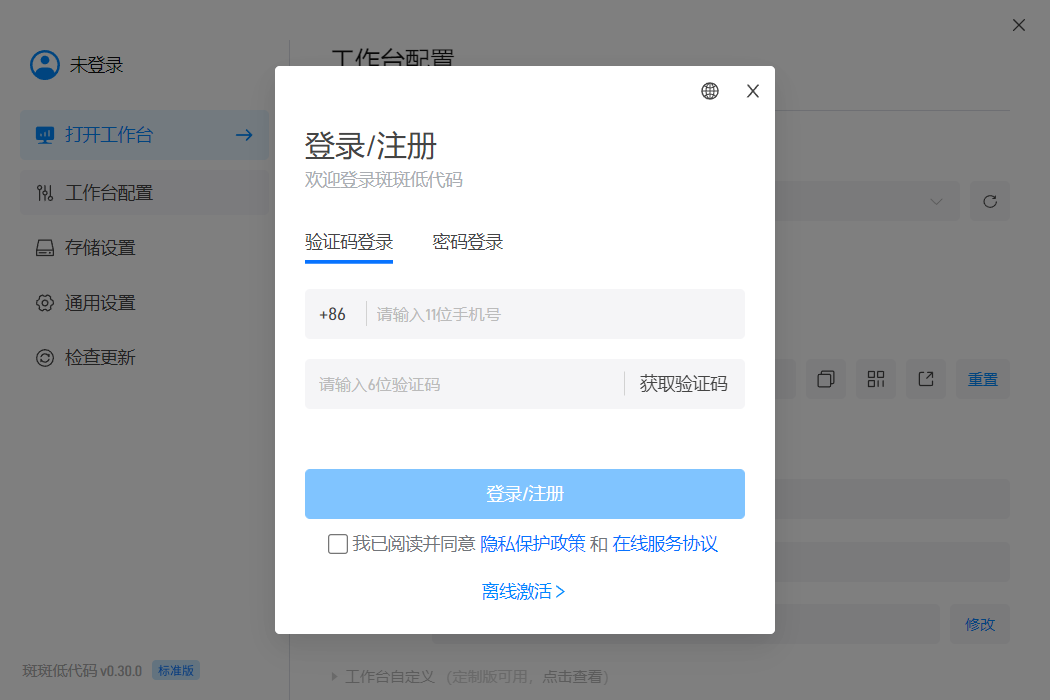
Task: Click the monitor icon next to 打开工作台
Action: (45, 135)
